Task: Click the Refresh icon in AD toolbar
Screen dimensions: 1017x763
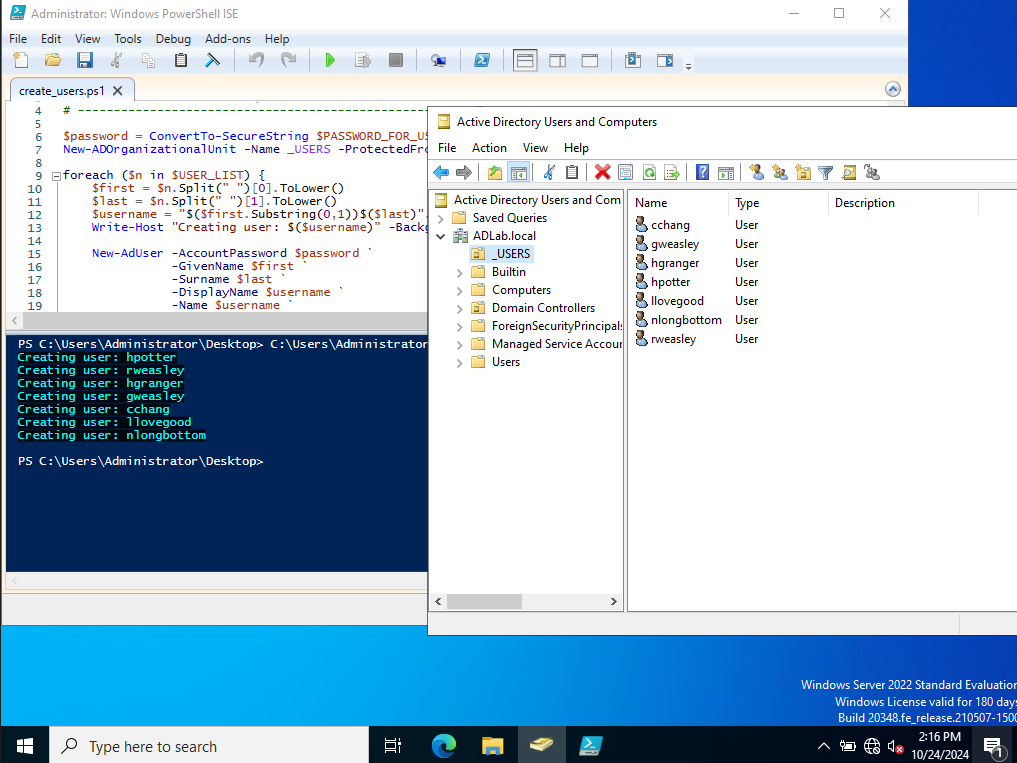Action: (649, 173)
